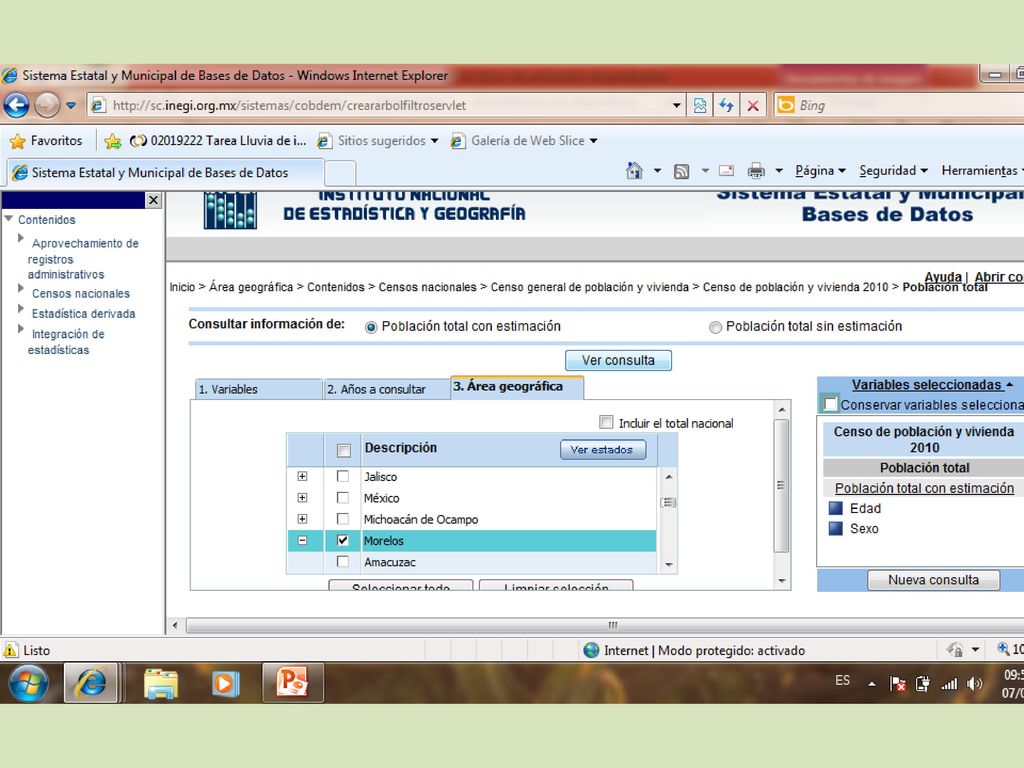This screenshot has height=768, width=1024.
Task: Uncheck the Morelos checkbox
Action: point(343,540)
